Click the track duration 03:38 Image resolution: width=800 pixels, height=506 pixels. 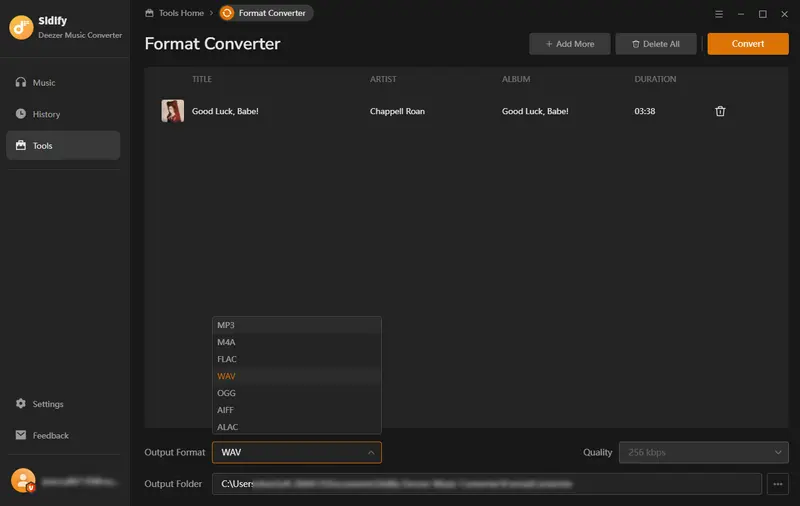pos(644,111)
